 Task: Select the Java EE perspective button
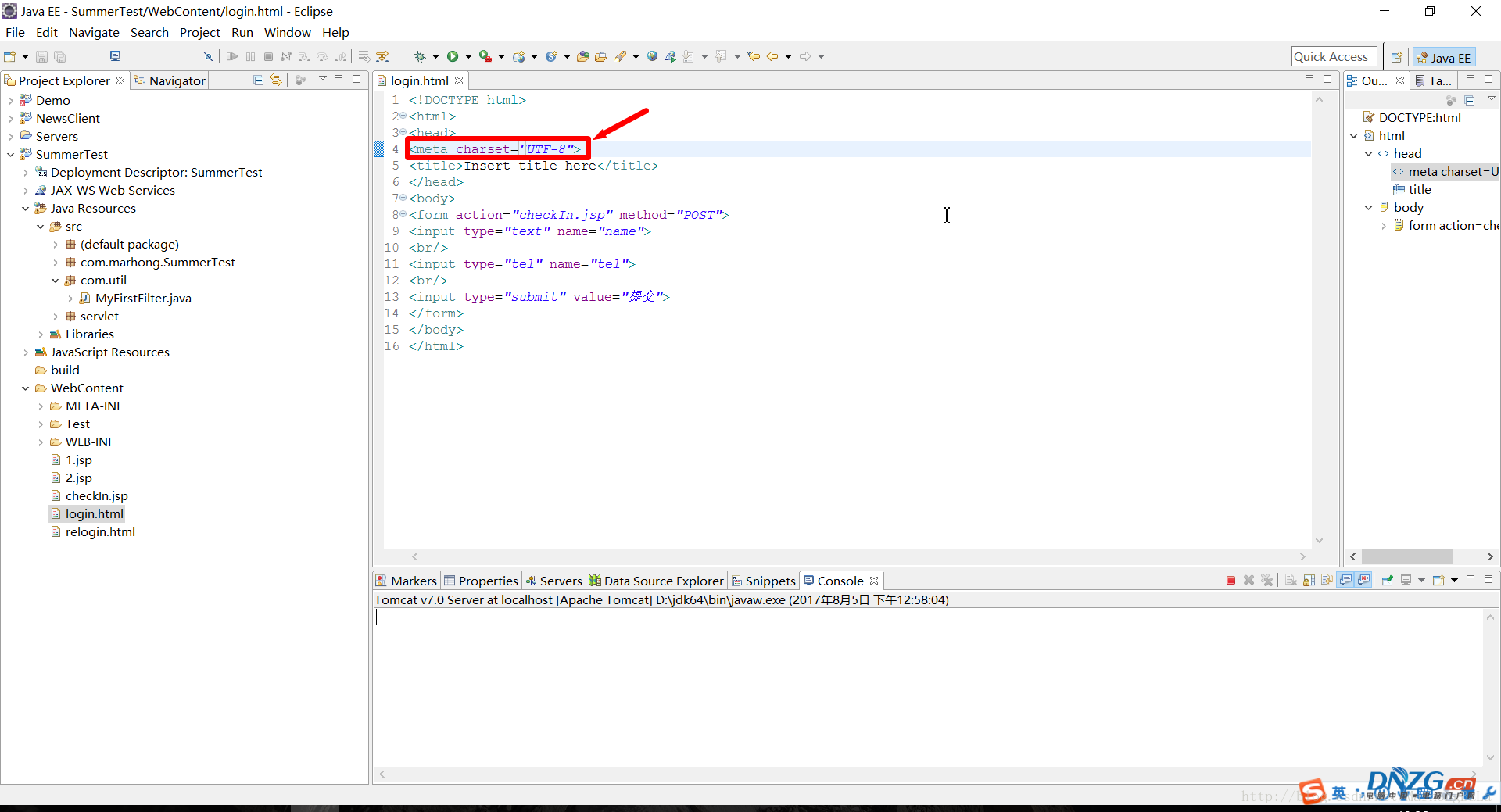[x=1443, y=57]
